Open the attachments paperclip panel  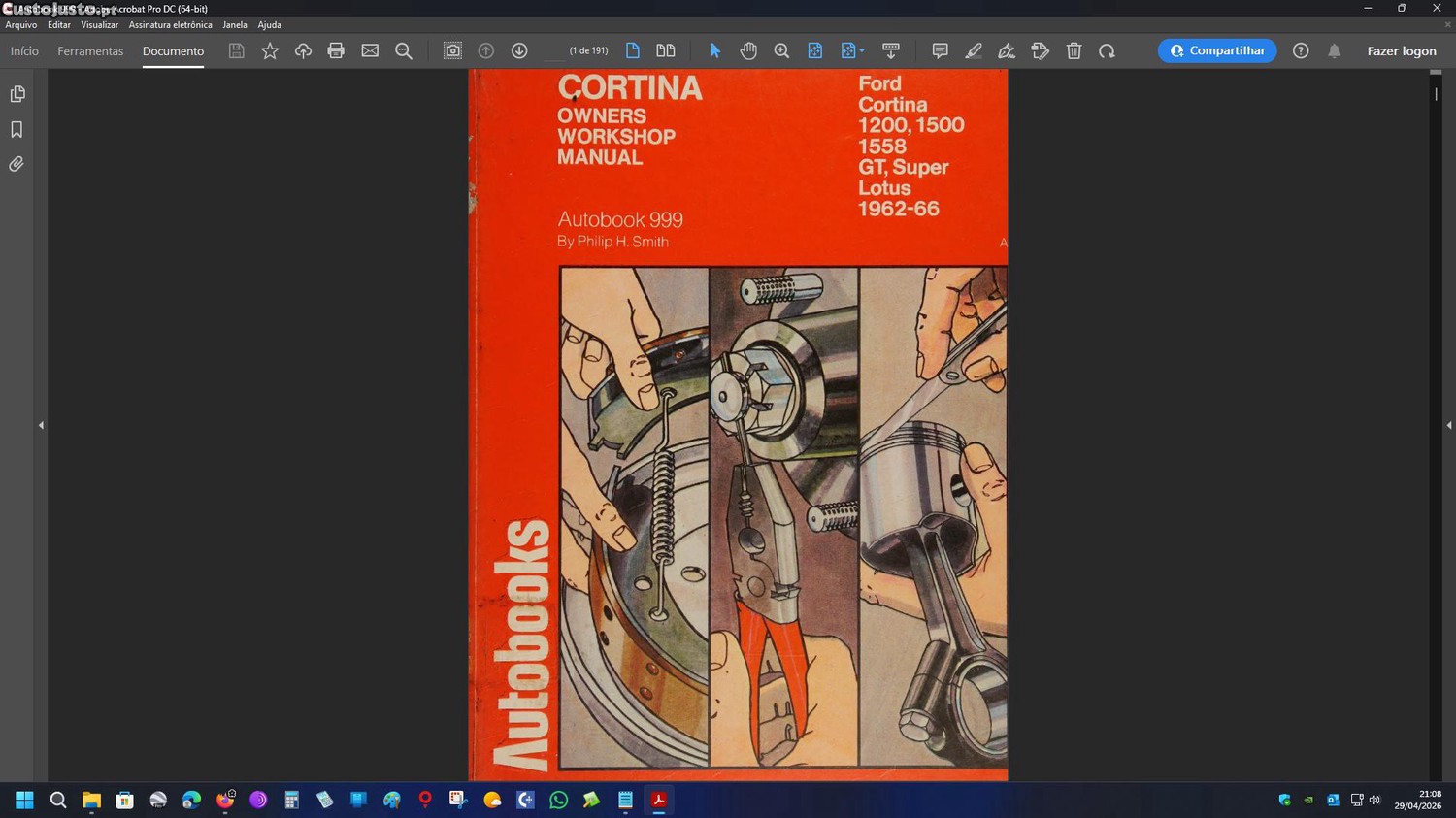(x=17, y=164)
